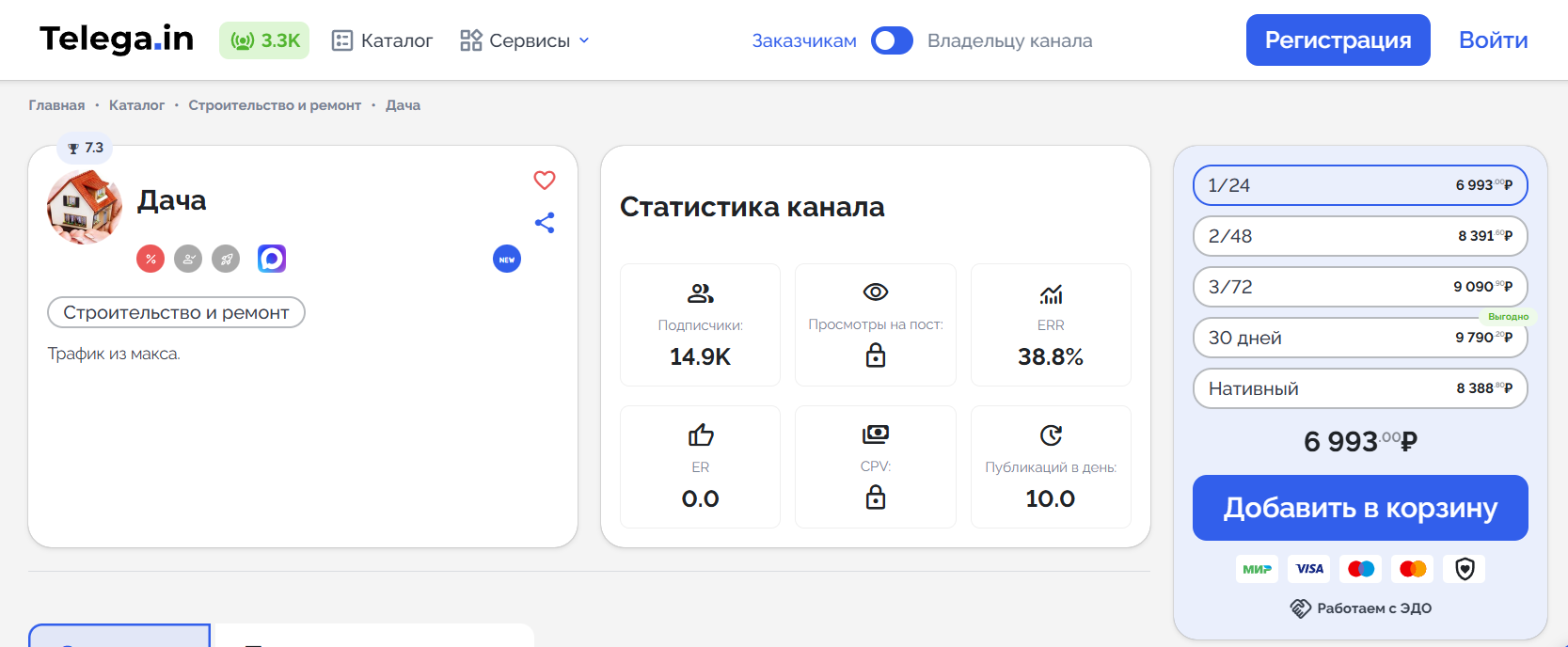Click the purple Max messenger icon

(x=272, y=259)
